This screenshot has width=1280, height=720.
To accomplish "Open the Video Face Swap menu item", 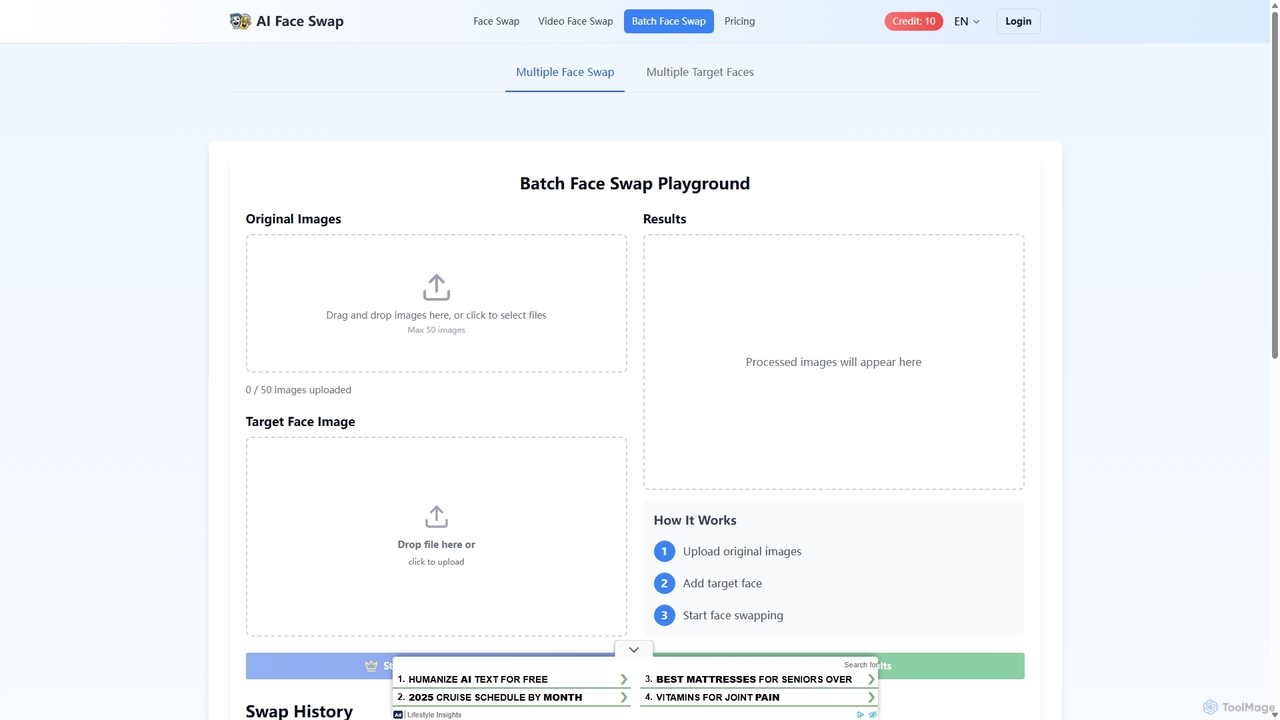I will 575,21.
